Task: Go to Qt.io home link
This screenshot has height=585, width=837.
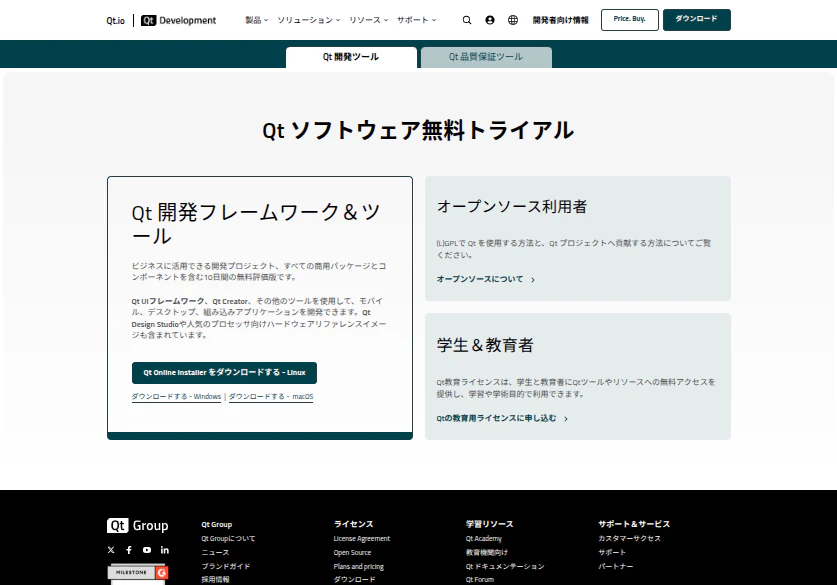Action: (x=115, y=21)
